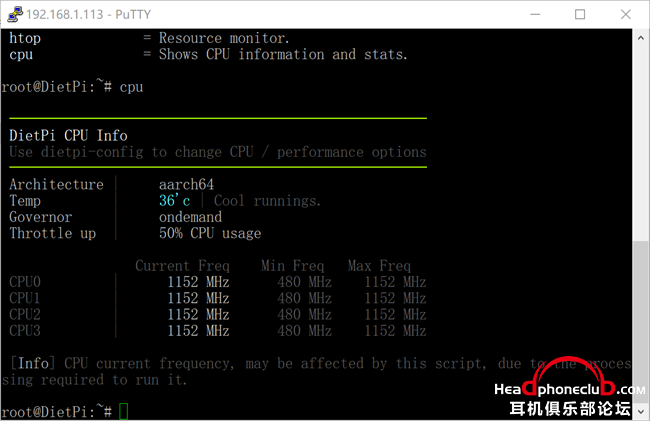Click the 'Min Freq' column header
Screen dimensions: 650x421
[293, 266]
